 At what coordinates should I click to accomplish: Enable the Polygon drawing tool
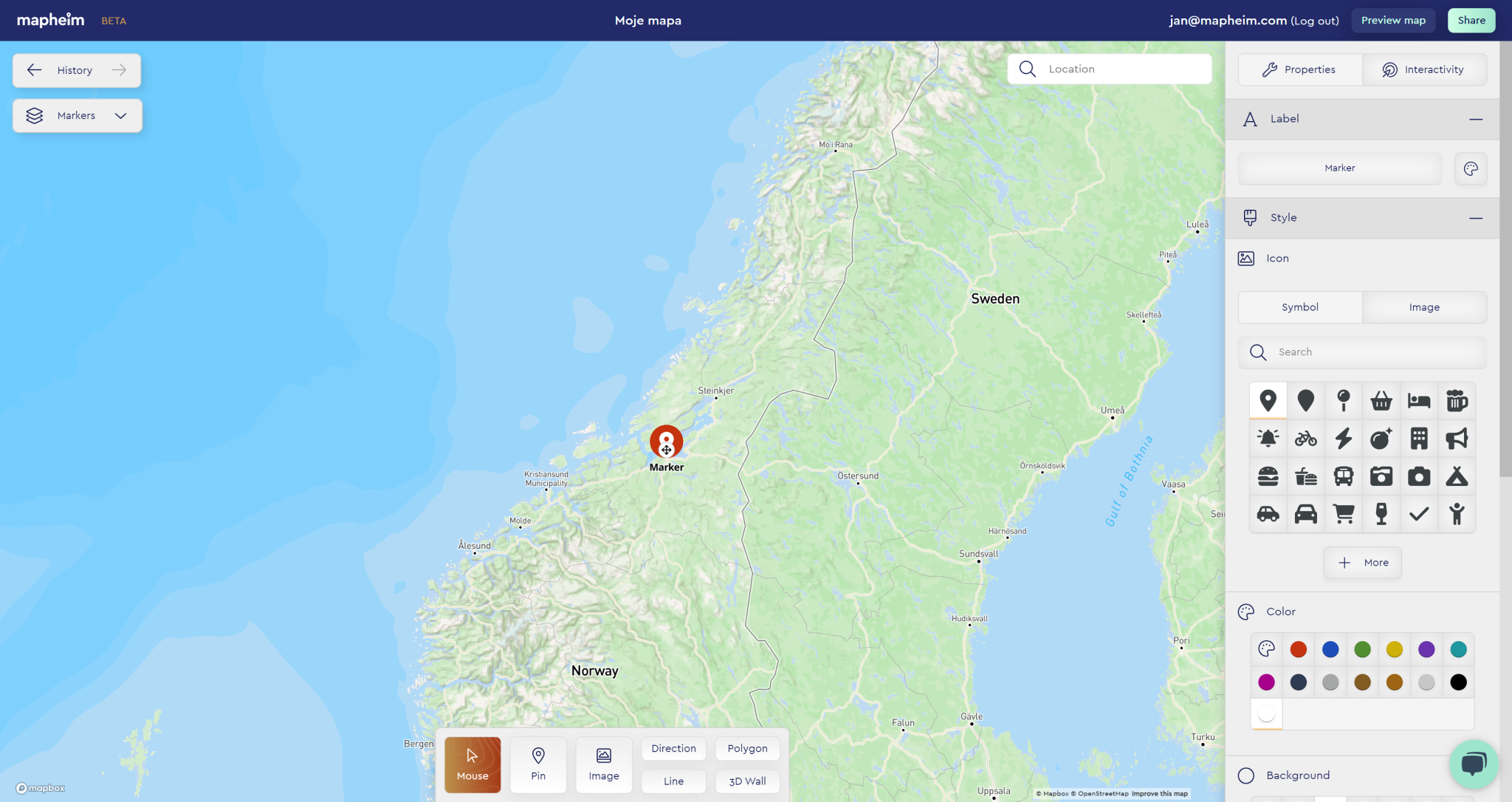point(747,748)
